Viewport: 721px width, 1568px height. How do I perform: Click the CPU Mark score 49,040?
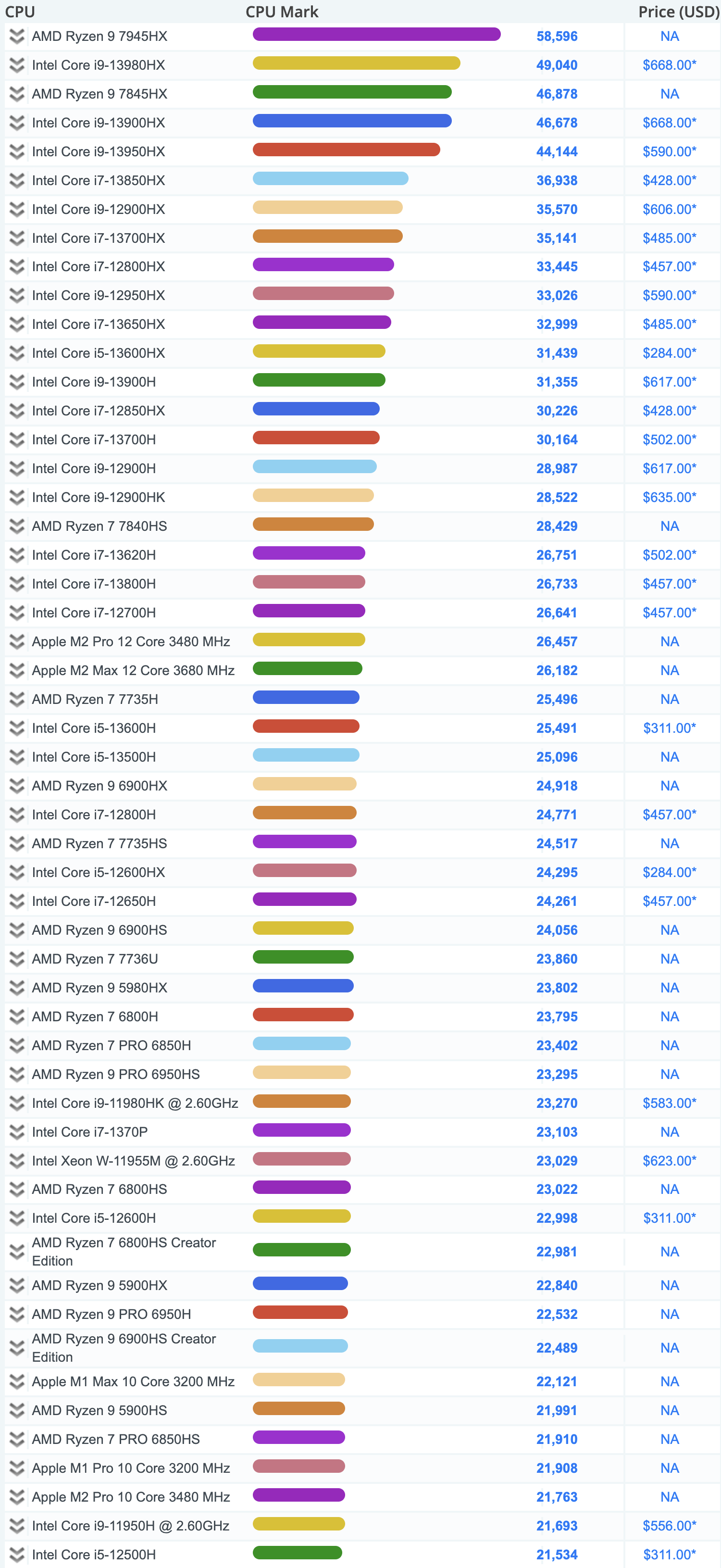[x=557, y=65]
